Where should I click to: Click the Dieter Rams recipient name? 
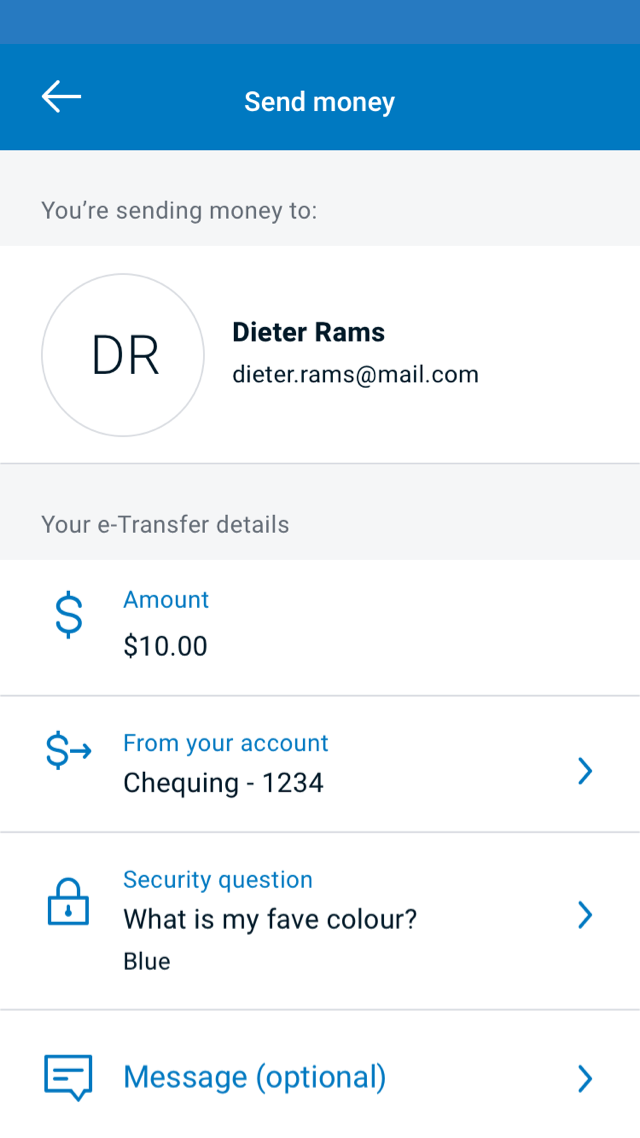pos(308,332)
